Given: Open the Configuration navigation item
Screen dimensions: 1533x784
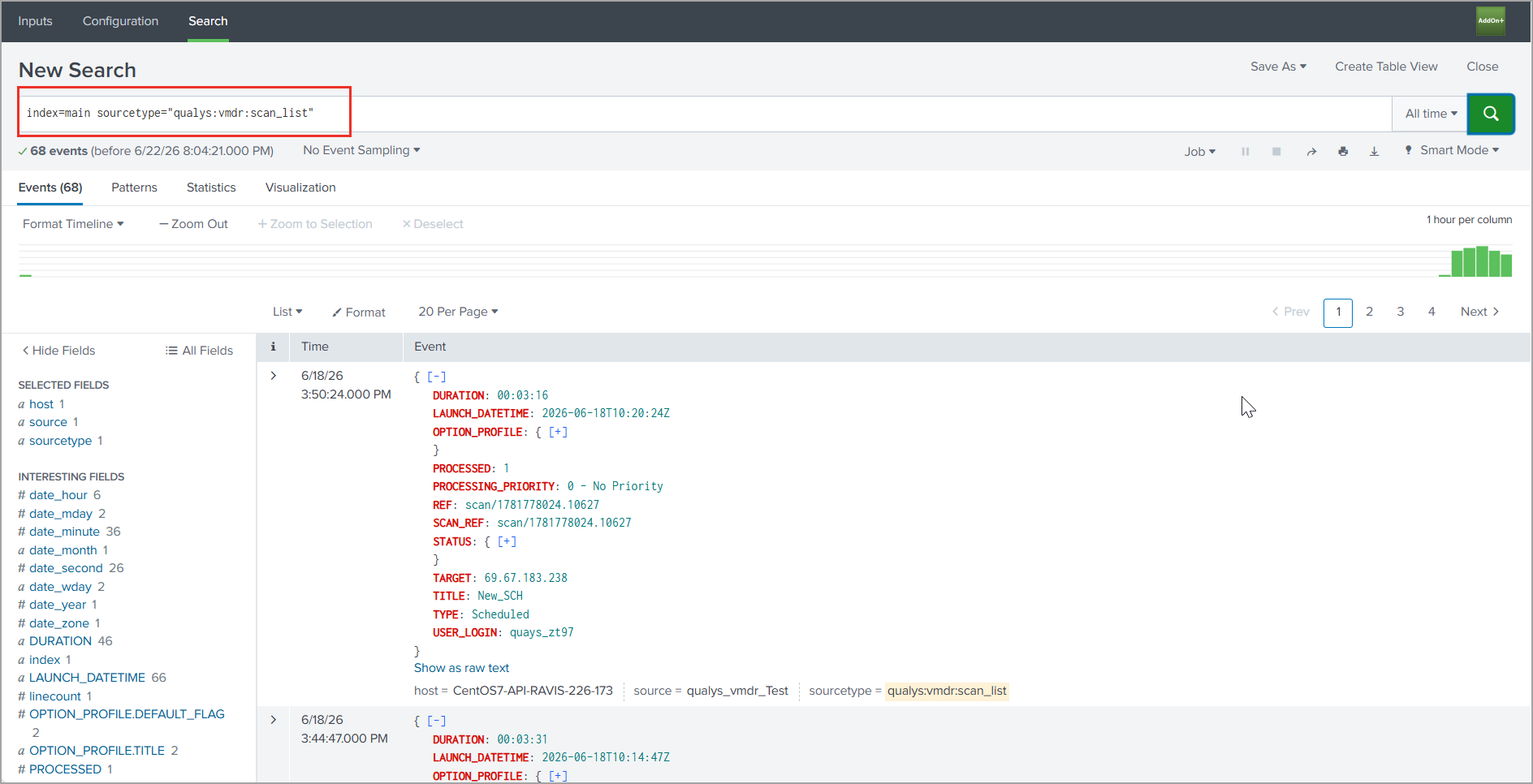Looking at the screenshot, I should point(120,21).
